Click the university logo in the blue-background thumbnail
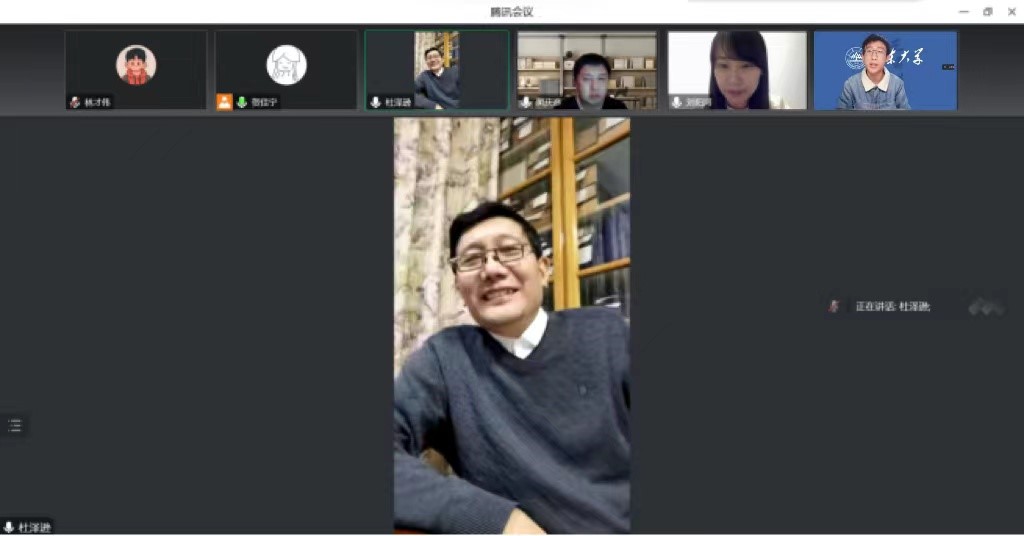This screenshot has height=536, width=1024. (854, 58)
